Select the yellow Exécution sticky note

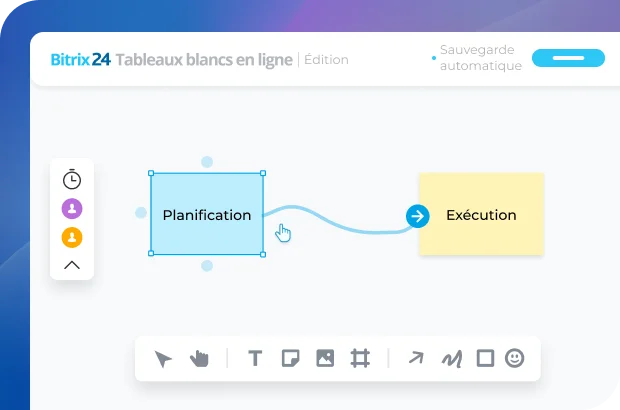coord(481,214)
